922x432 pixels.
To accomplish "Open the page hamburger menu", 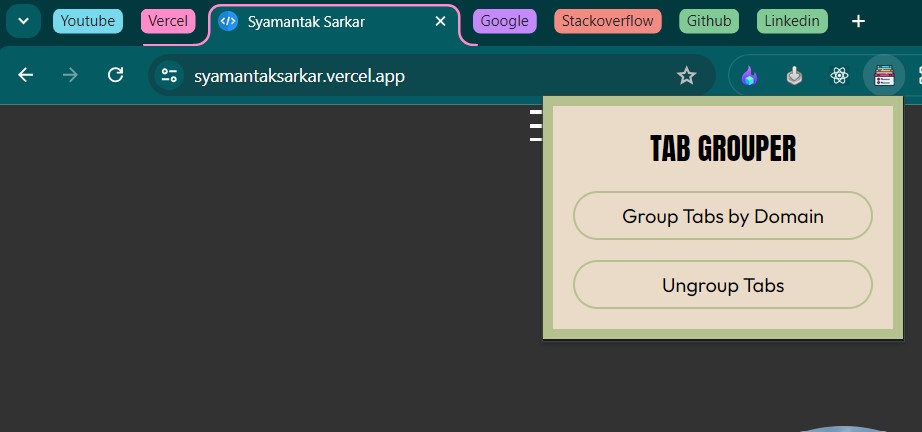I will coord(536,125).
